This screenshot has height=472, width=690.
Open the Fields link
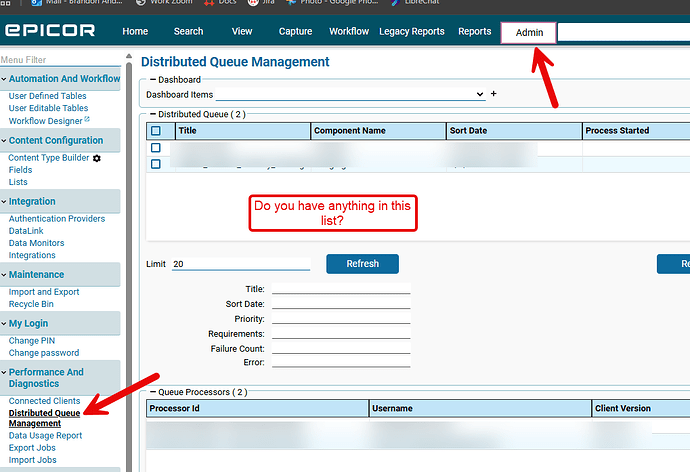[x=20, y=170]
